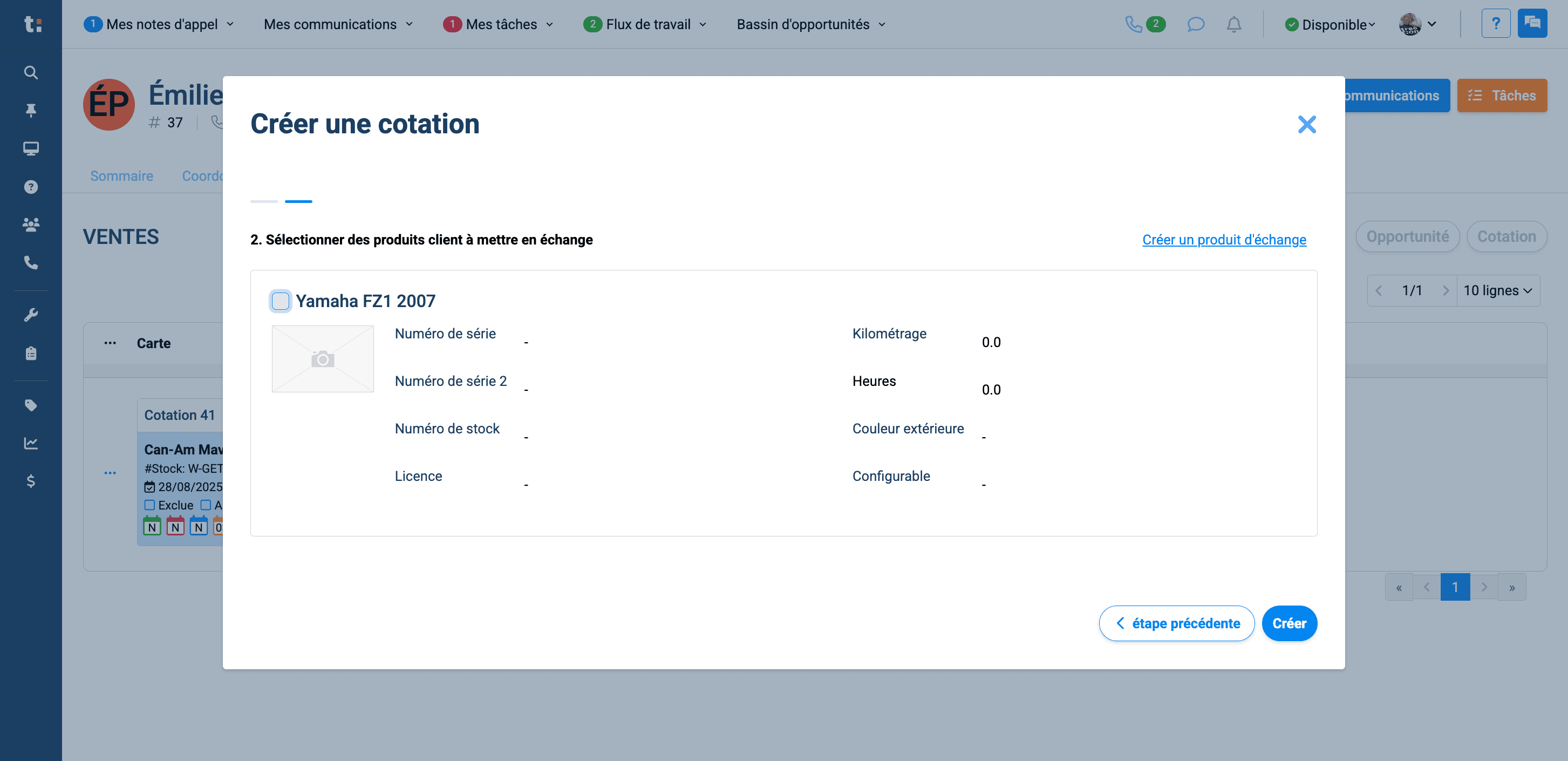Open the monitor icon in the sidebar
This screenshot has height=761, width=1568.
[31, 148]
